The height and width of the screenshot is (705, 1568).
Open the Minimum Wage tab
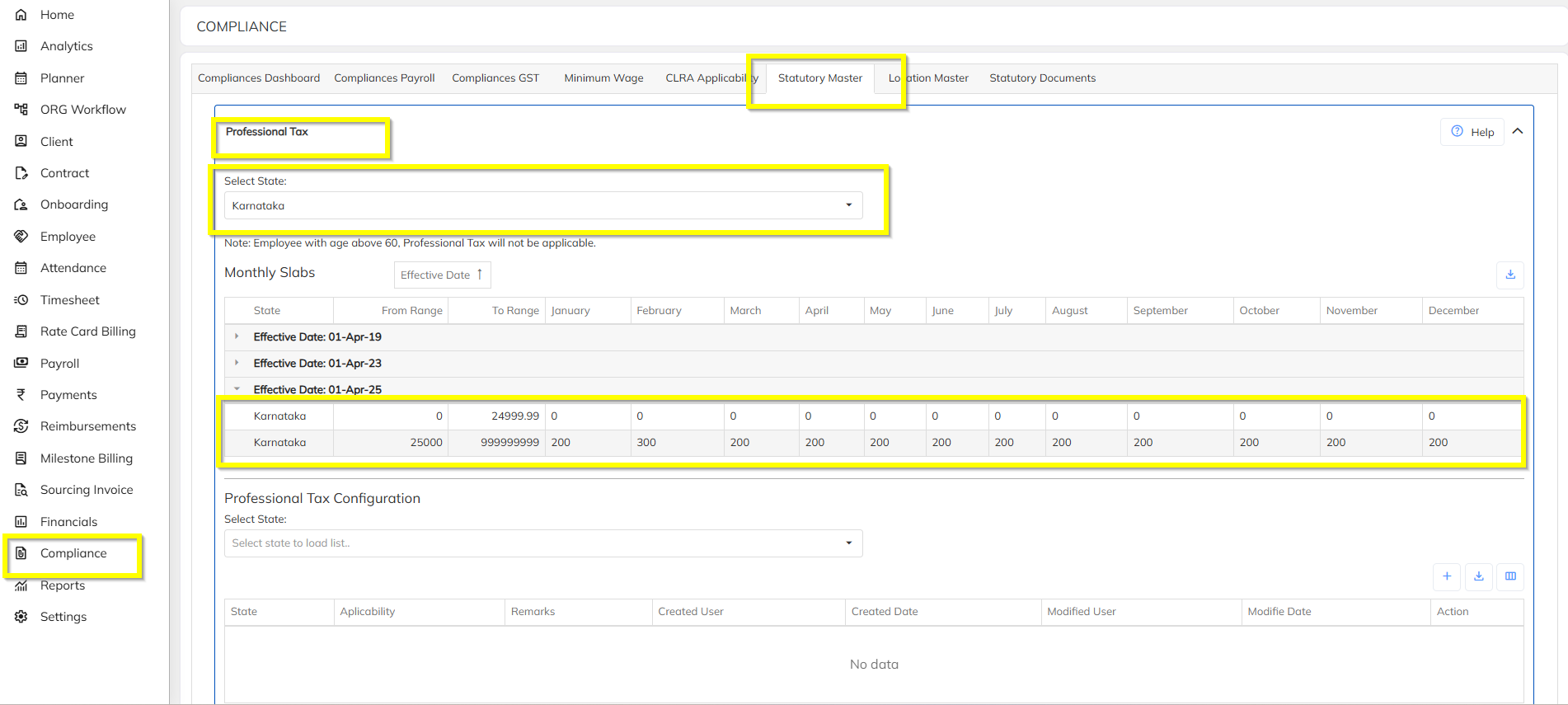tap(603, 78)
